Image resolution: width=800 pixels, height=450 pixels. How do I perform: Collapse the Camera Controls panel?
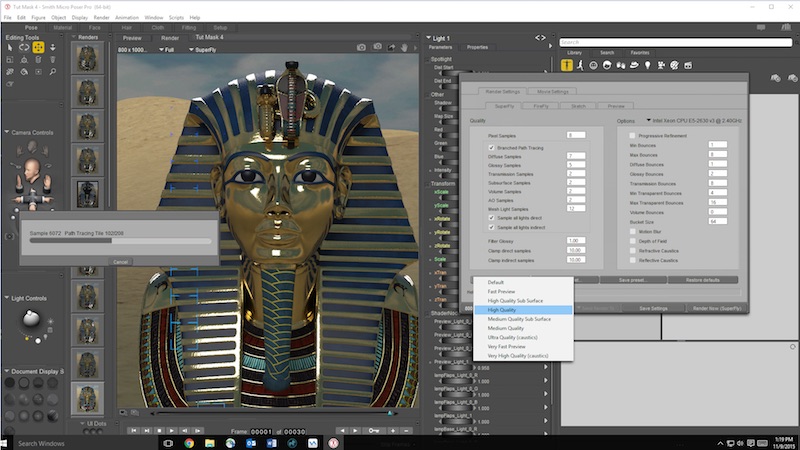7,132
